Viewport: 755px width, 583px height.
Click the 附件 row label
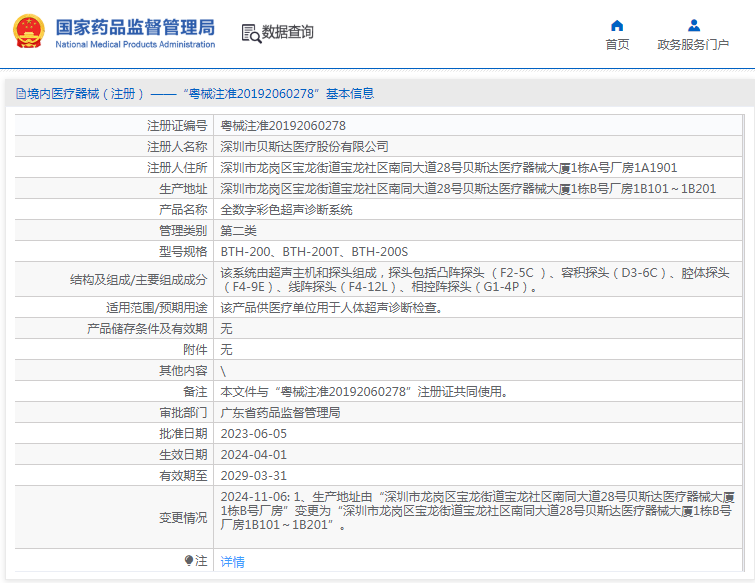point(195,350)
